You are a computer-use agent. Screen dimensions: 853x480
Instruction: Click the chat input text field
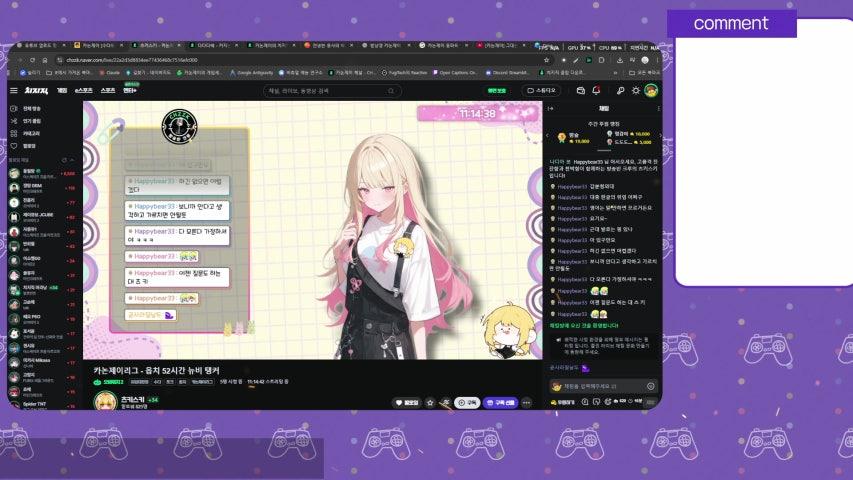[603, 386]
